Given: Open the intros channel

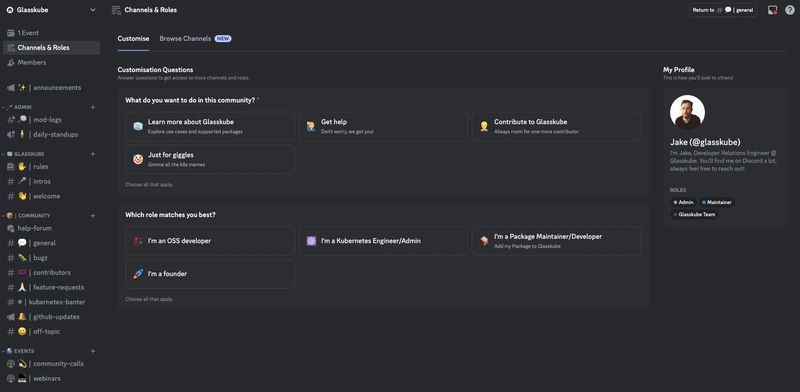Looking at the screenshot, I should tap(51, 181).
